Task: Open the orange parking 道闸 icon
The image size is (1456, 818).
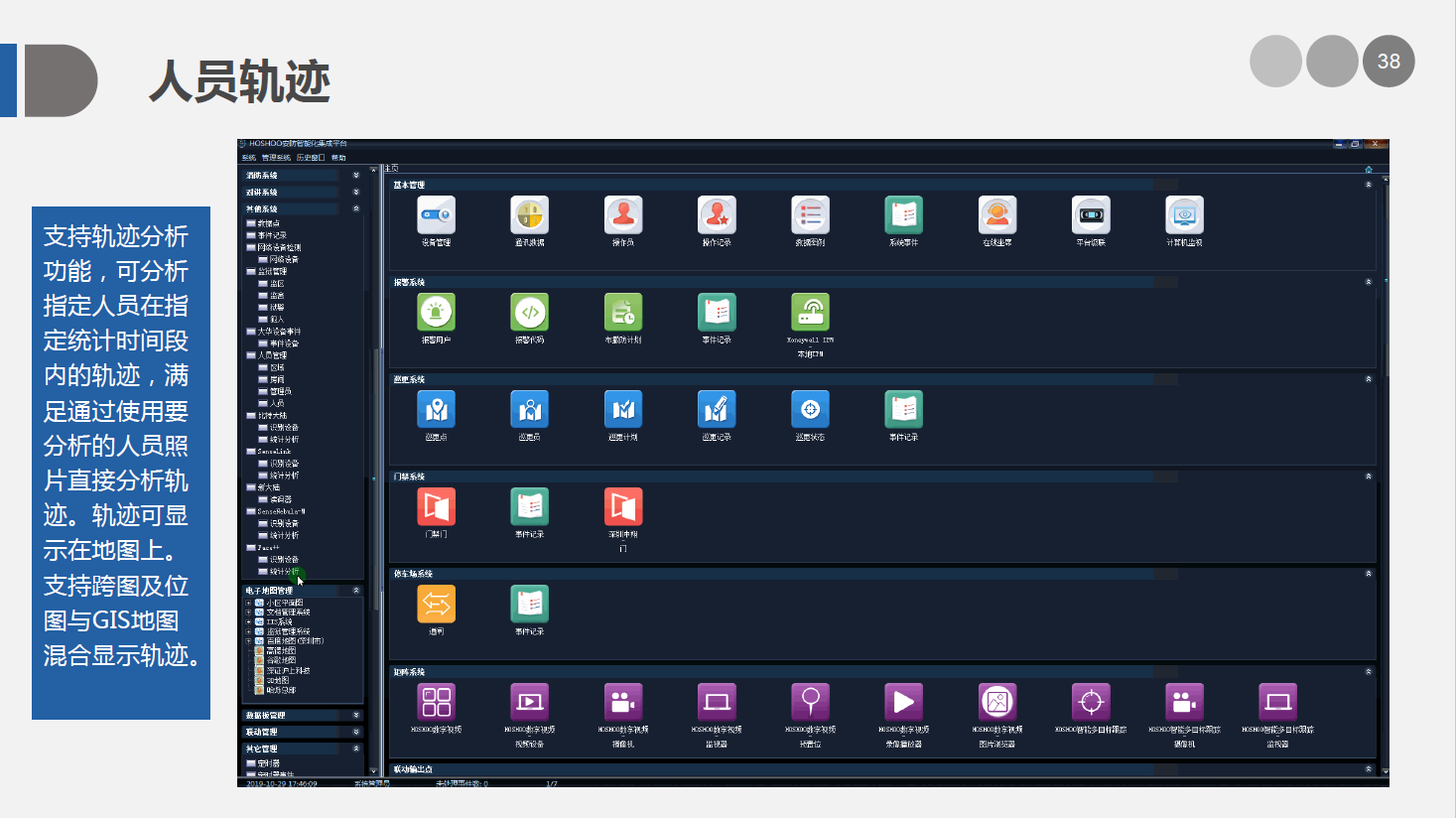Action: [436, 605]
